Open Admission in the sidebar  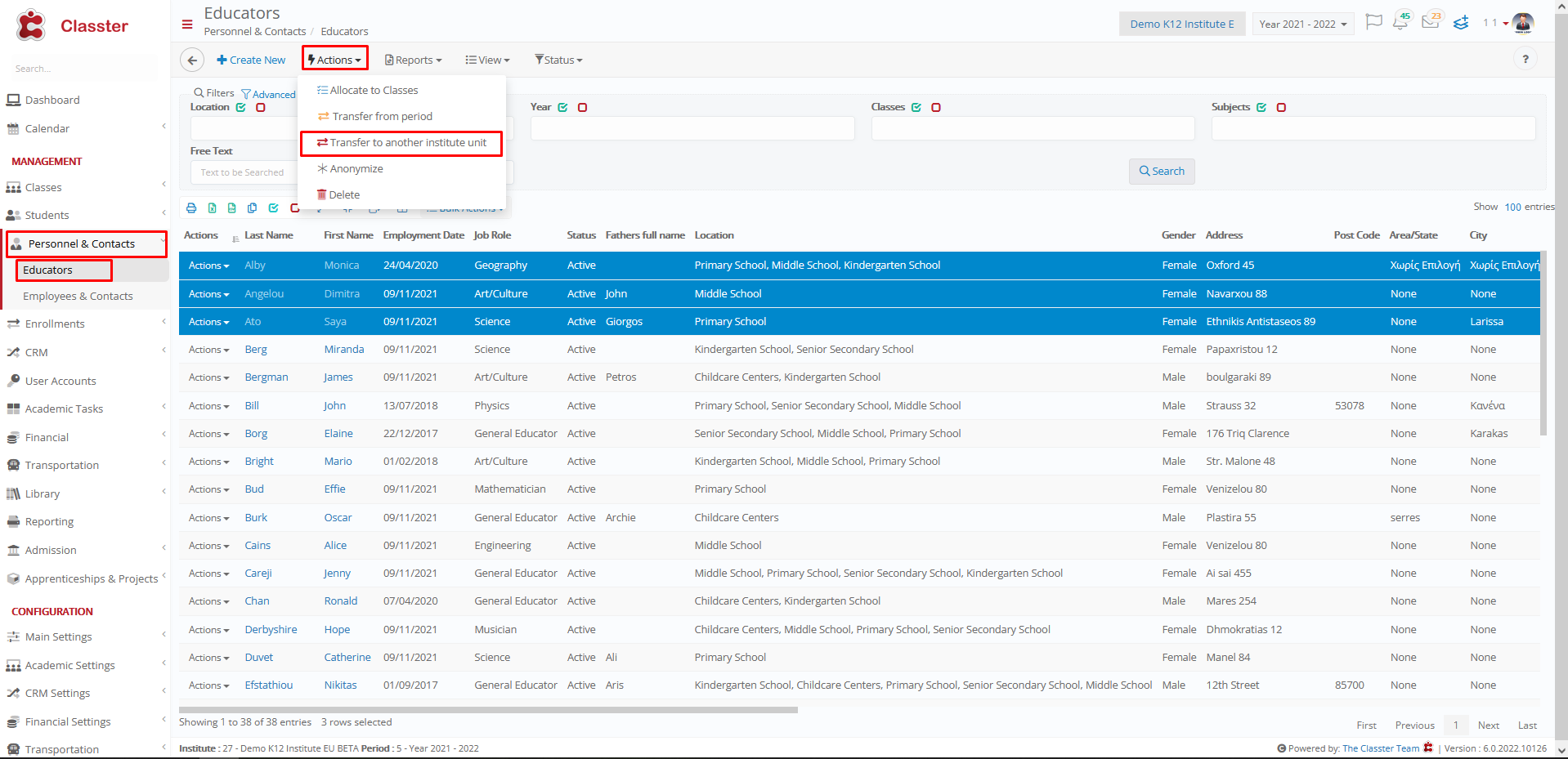point(51,550)
